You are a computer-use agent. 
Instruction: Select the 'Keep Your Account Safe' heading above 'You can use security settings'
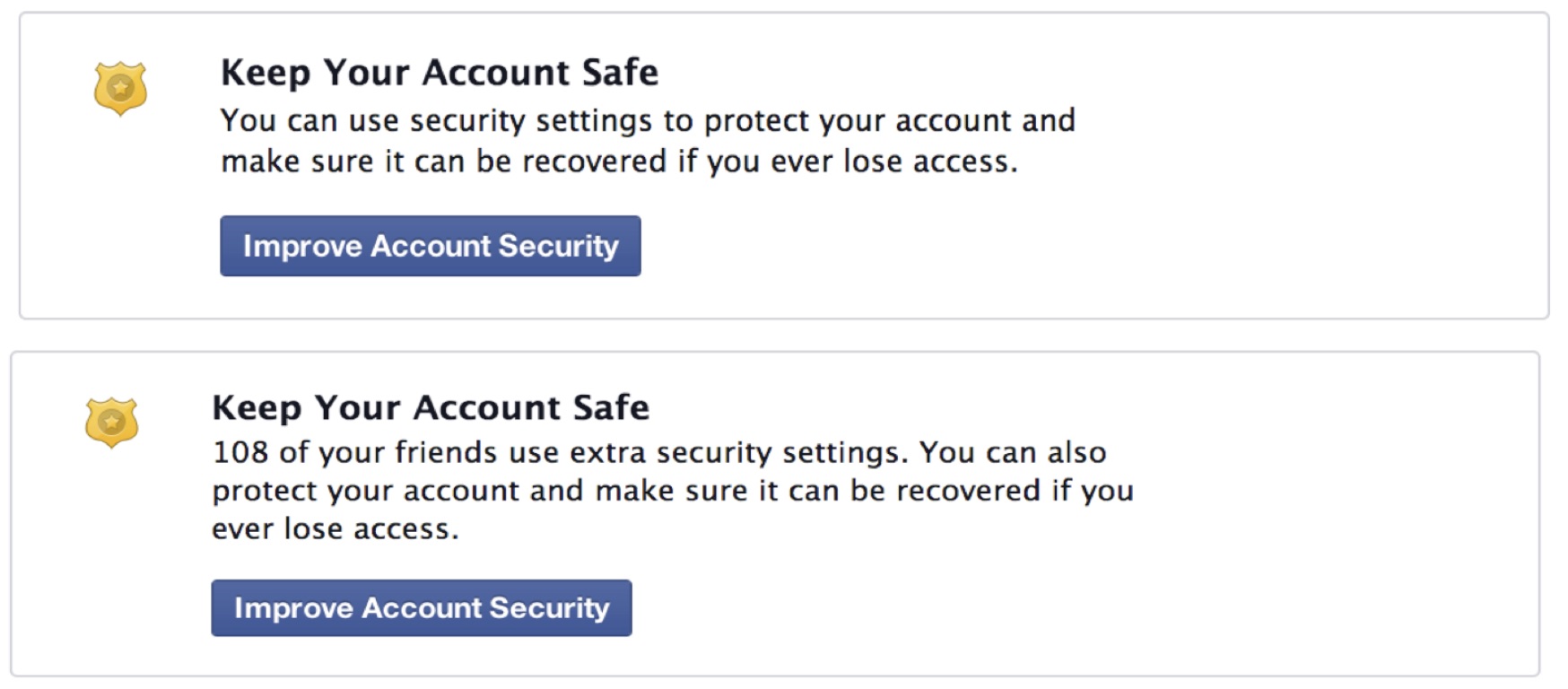click(440, 72)
